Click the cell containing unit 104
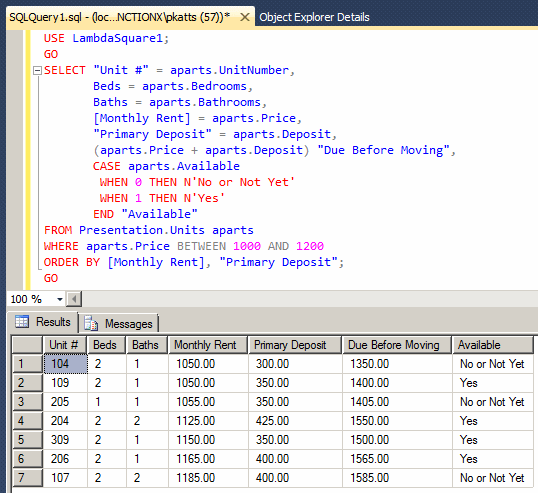Viewport: 538px width, 493px height. tap(66, 364)
